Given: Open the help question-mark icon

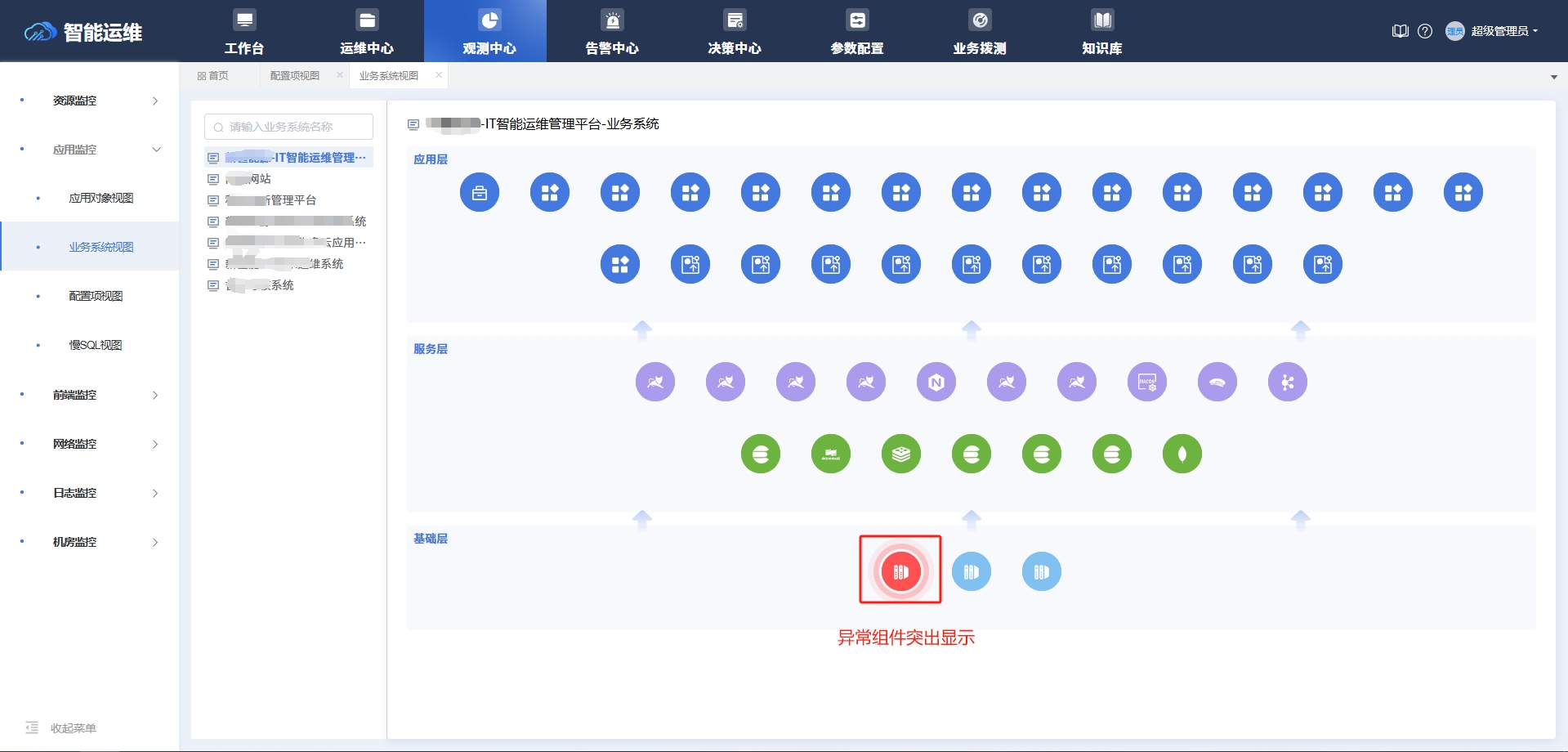Looking at the screenshot, I should (1426, 30).
